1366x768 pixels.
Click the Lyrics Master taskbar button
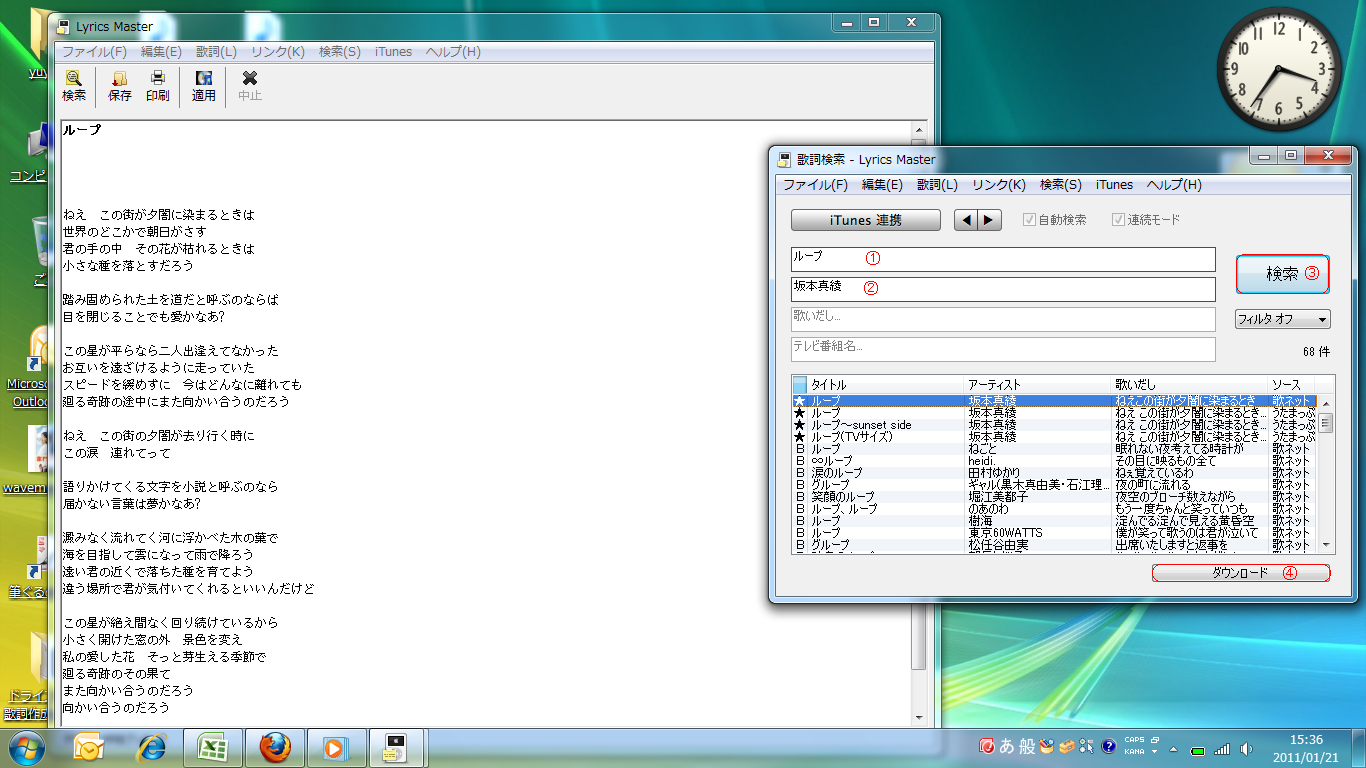(396, 748)
